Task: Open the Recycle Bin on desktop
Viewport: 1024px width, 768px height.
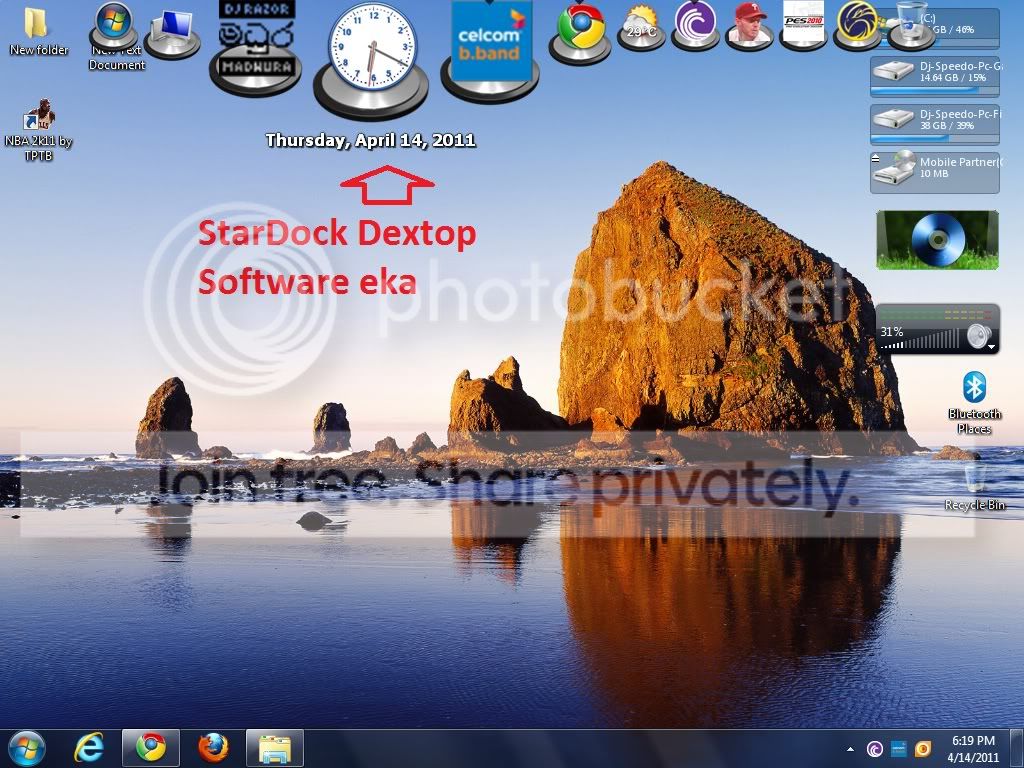Action: 974,485
